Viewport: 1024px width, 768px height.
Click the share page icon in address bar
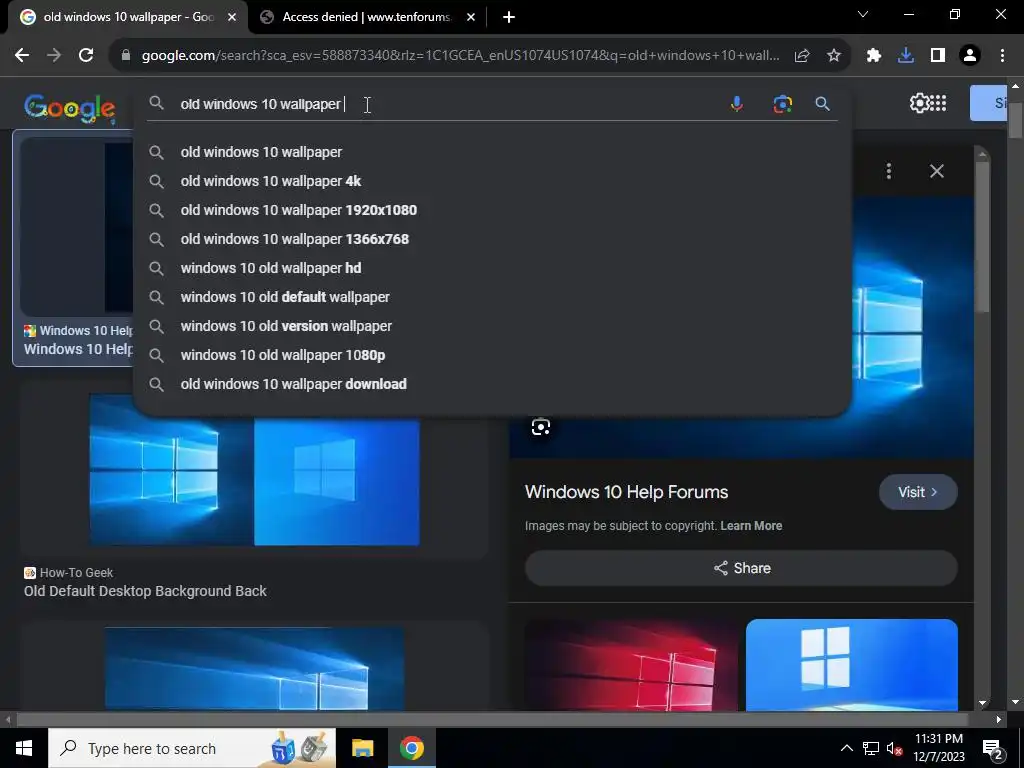click(x=802, y=56)
